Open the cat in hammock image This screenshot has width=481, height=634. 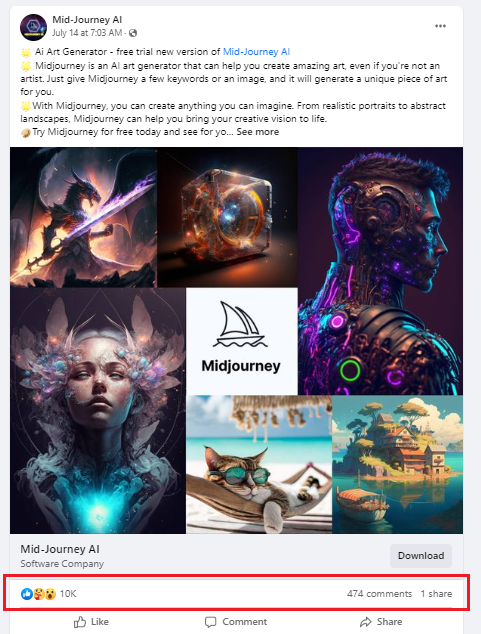[259, 465]
